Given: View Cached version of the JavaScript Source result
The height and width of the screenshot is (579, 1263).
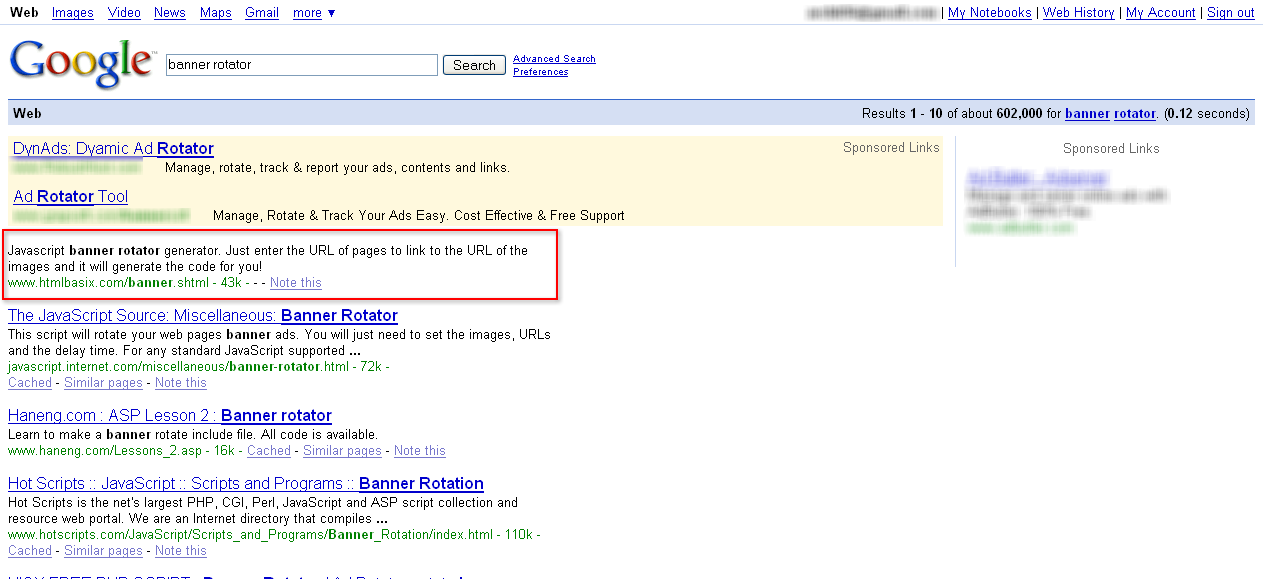Looking at the screenshot, I should (x=29, y=382).
